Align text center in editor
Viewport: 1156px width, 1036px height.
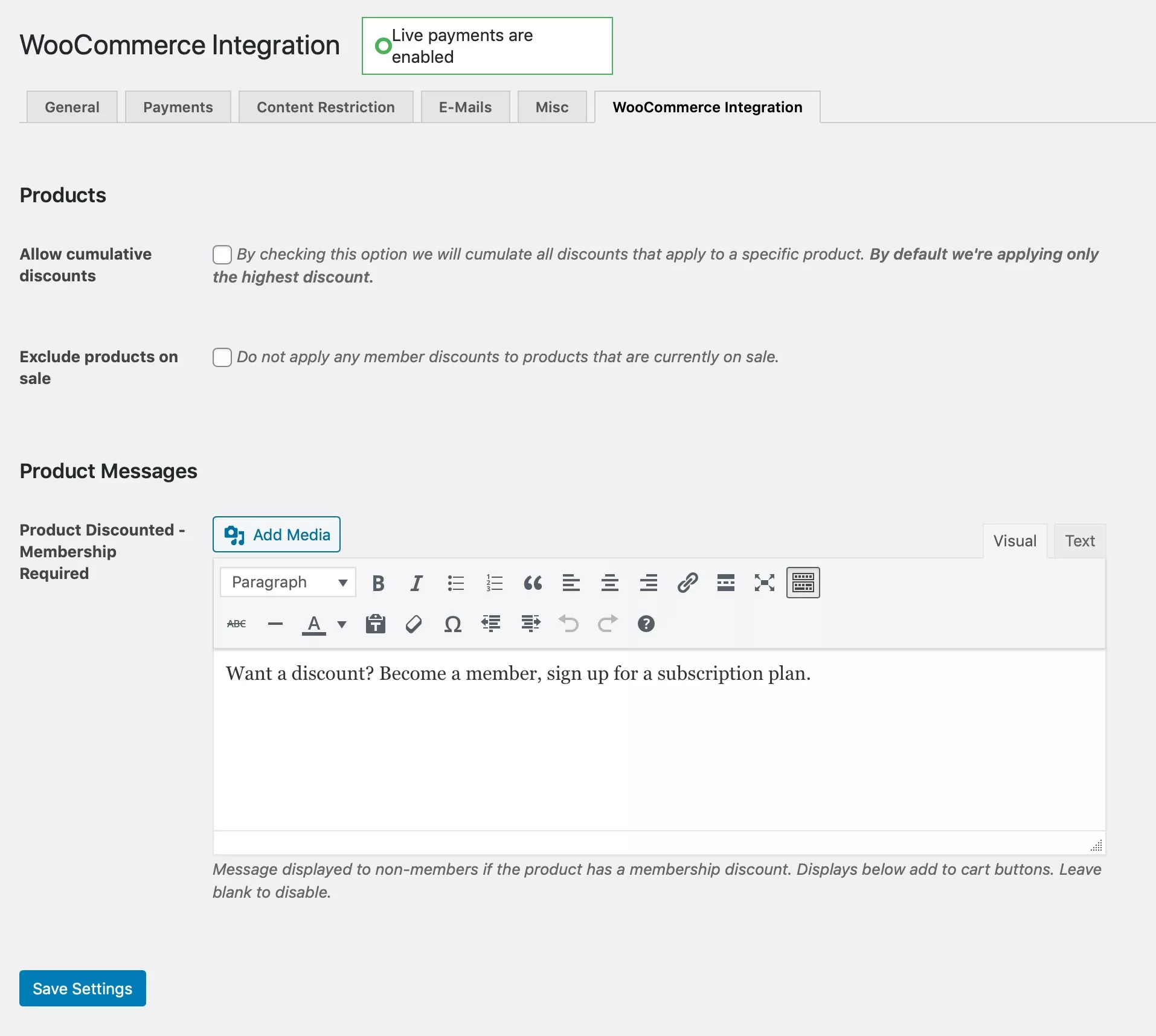(x=610, y=583)
